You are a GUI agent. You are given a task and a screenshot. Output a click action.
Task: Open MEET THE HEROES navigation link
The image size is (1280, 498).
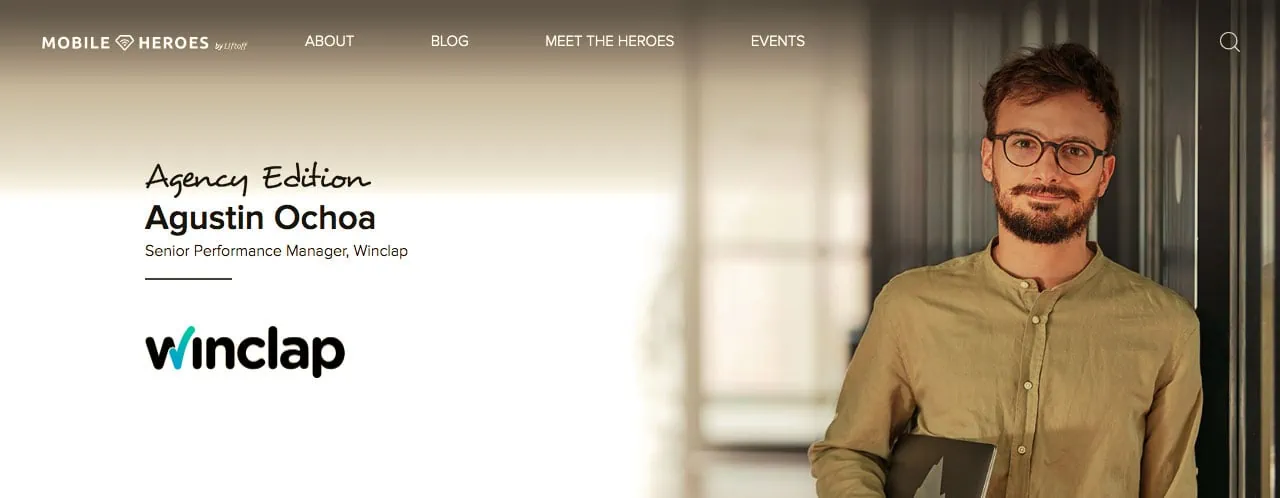coord(609,41)
